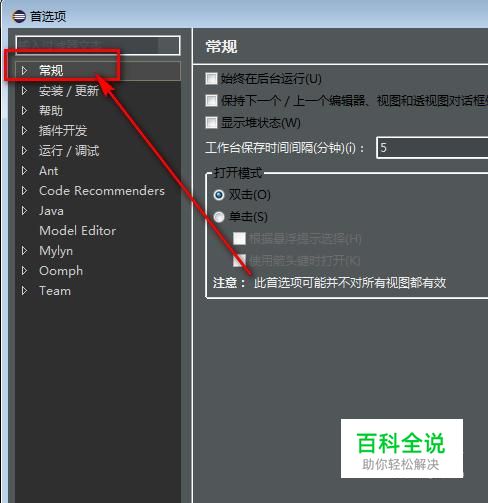Expand the Oomph tree node arrow
Viewport: 488px width, 503px height.
(x=24, y=270)
